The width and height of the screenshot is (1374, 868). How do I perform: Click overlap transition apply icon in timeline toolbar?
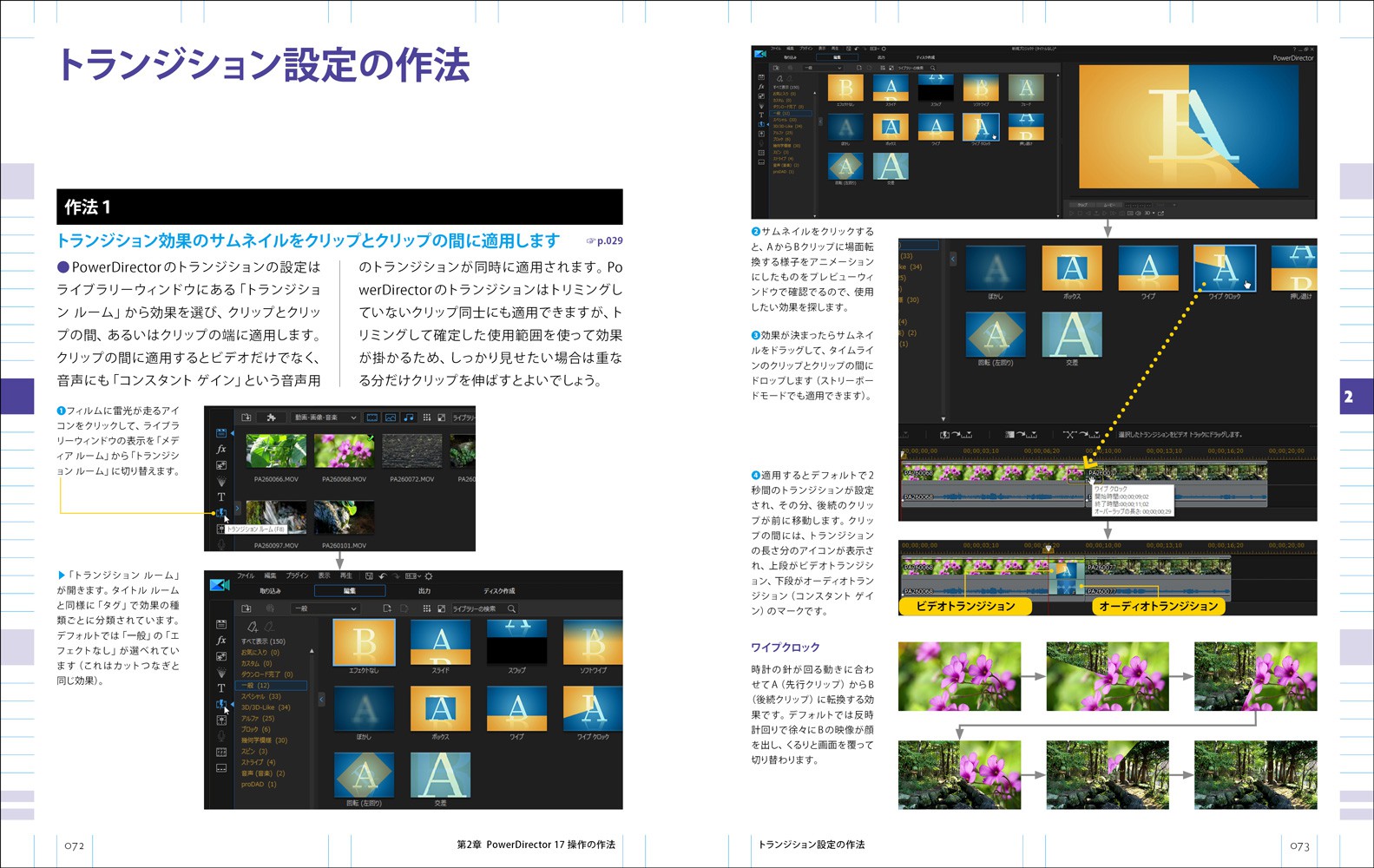point(1081,434)
